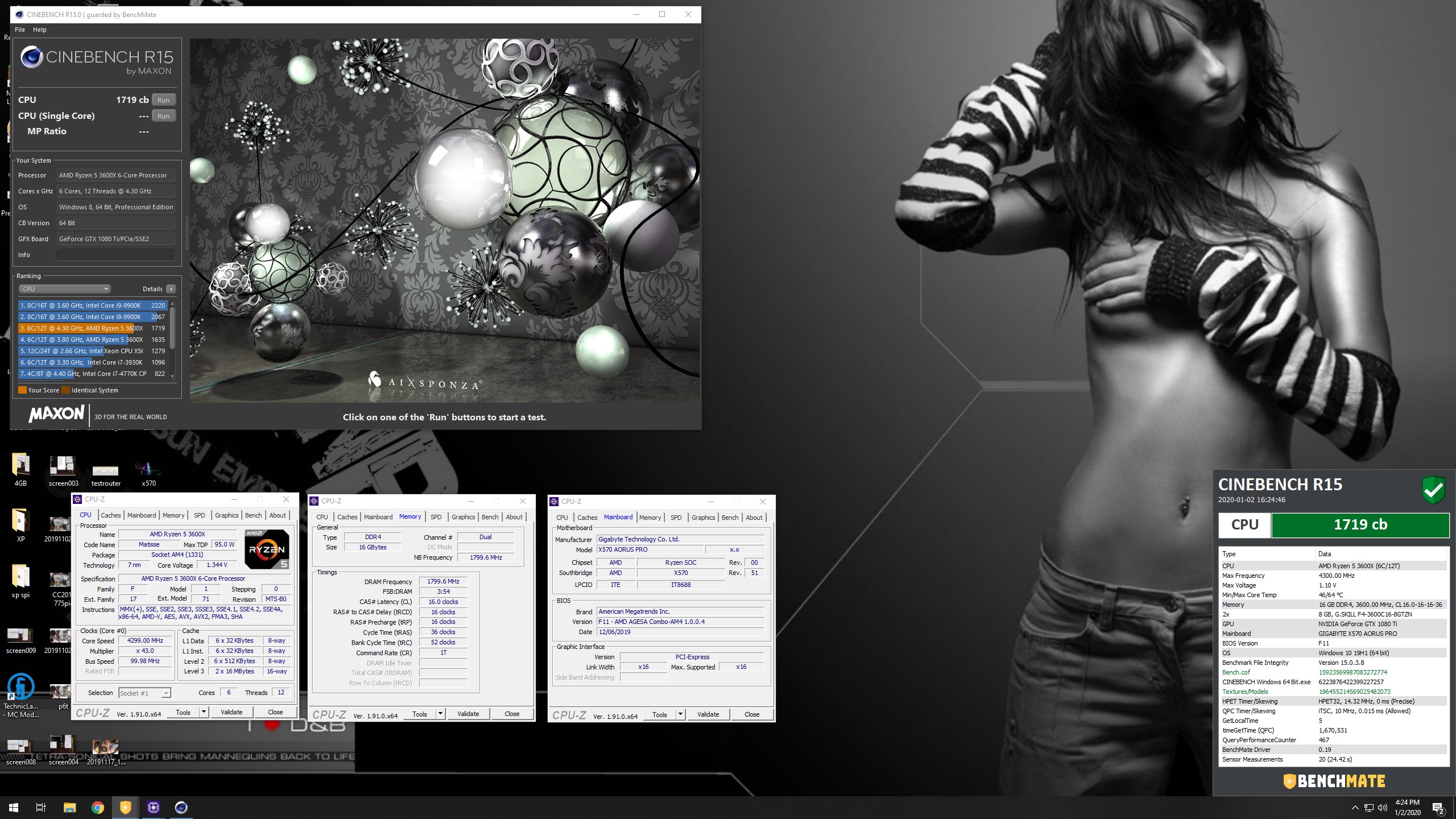Open the 4GB folder on desktop
Image resolution: width=1456 pixels, height=819 pixels.
coord(20,470)
